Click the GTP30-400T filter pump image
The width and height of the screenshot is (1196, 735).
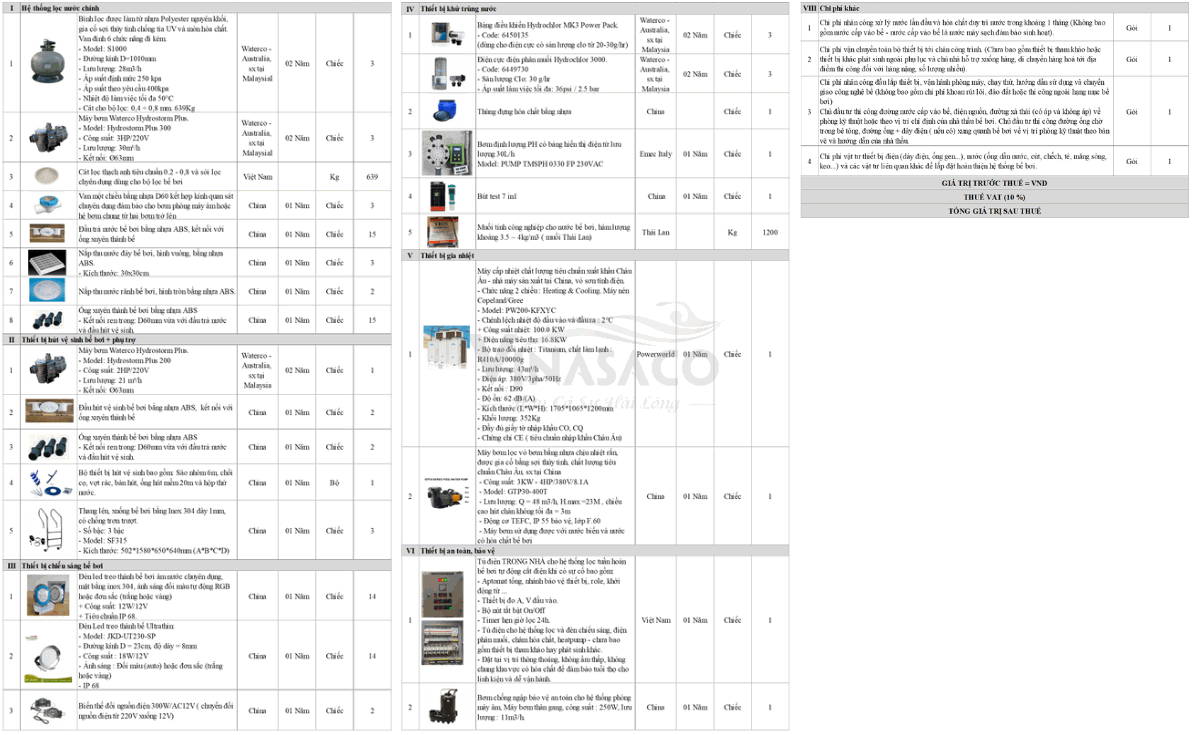click(447, 496)
